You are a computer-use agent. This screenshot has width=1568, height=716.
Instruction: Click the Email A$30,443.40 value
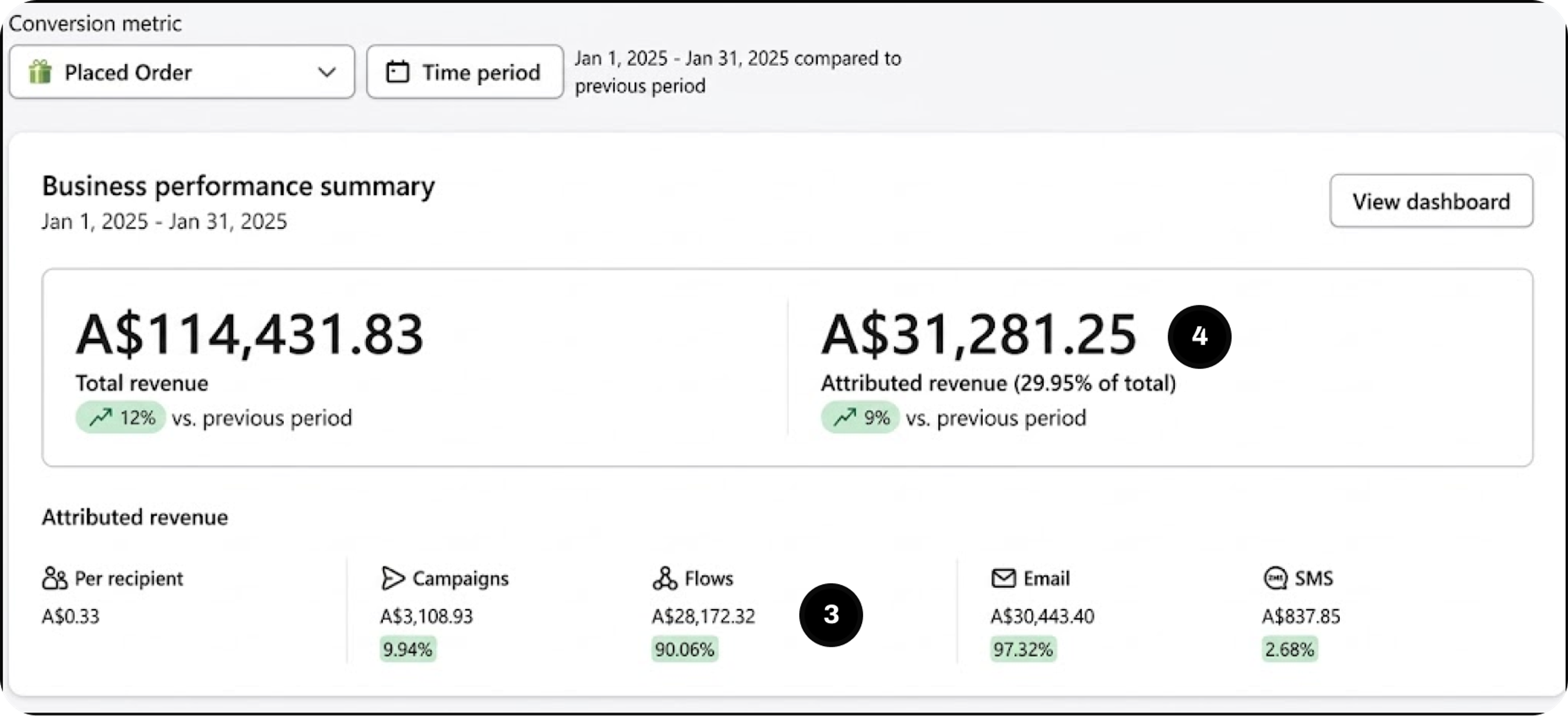click(1043, 616)
